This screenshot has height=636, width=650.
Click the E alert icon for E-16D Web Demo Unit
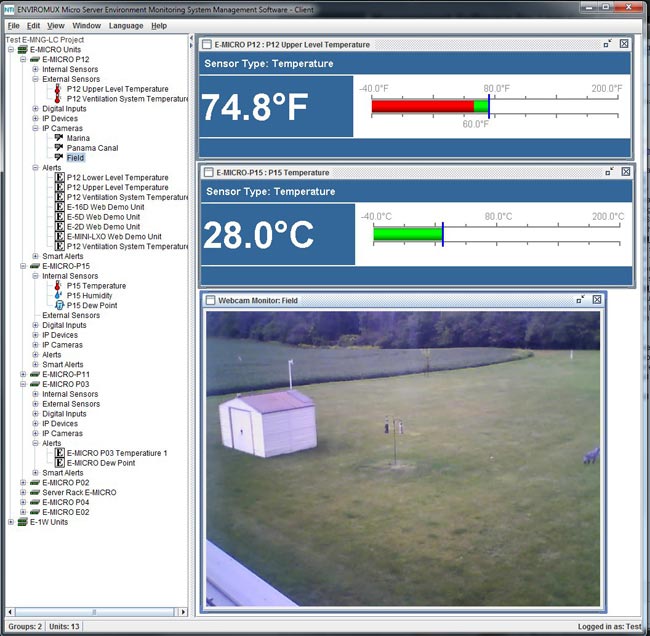click(60, 206)
